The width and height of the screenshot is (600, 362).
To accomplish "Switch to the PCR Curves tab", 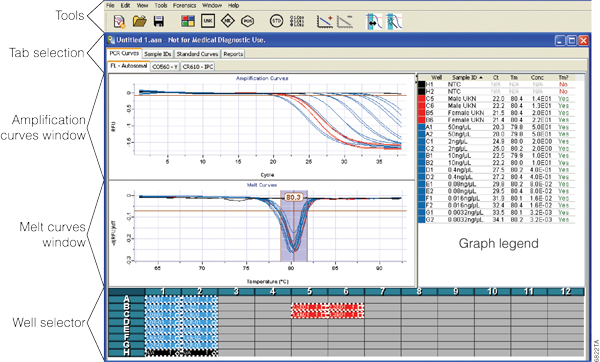I will pyautogui.click(x=124, y=54).
